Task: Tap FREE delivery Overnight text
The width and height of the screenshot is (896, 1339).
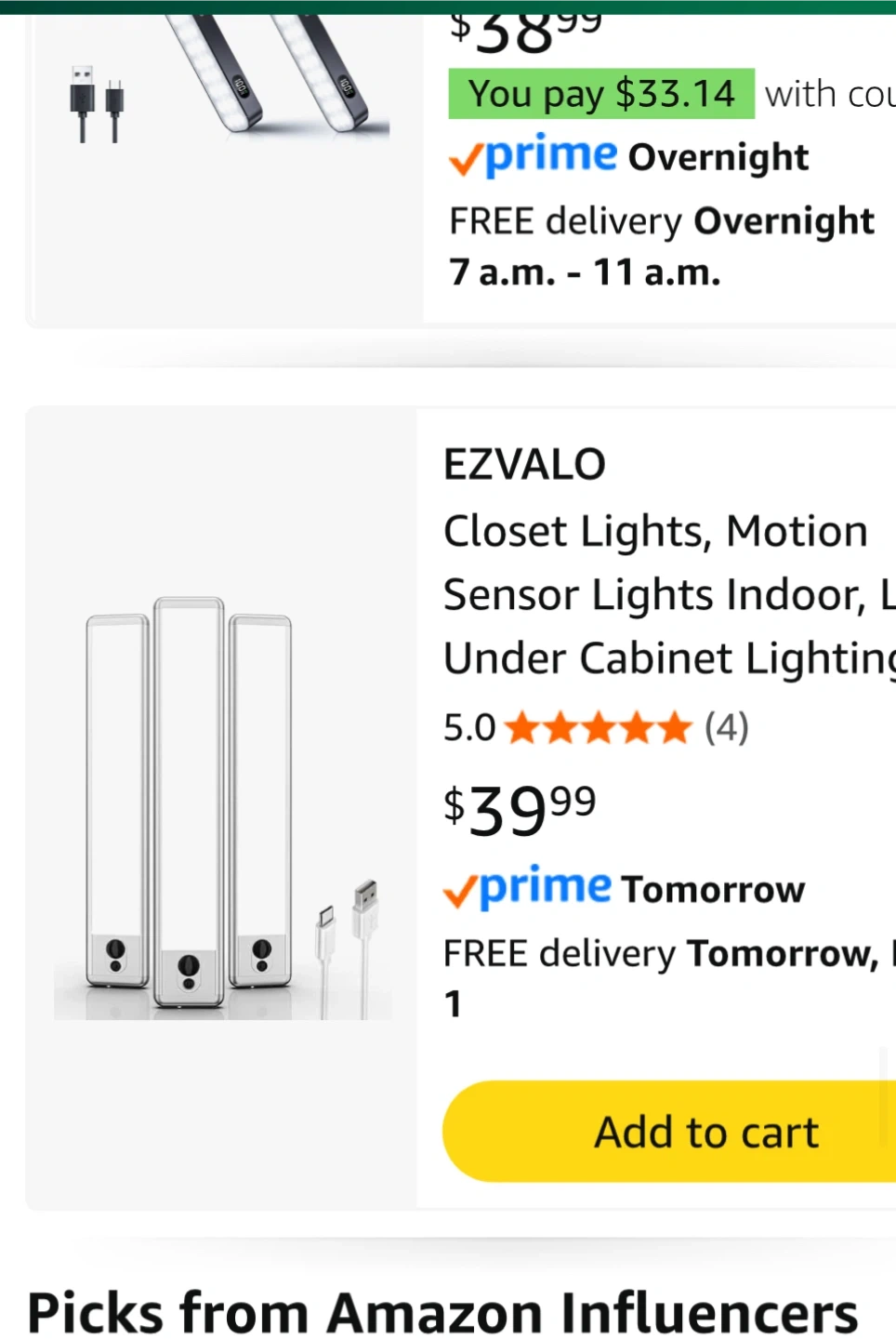Action: pyautogui.click(x=661, y=221)
